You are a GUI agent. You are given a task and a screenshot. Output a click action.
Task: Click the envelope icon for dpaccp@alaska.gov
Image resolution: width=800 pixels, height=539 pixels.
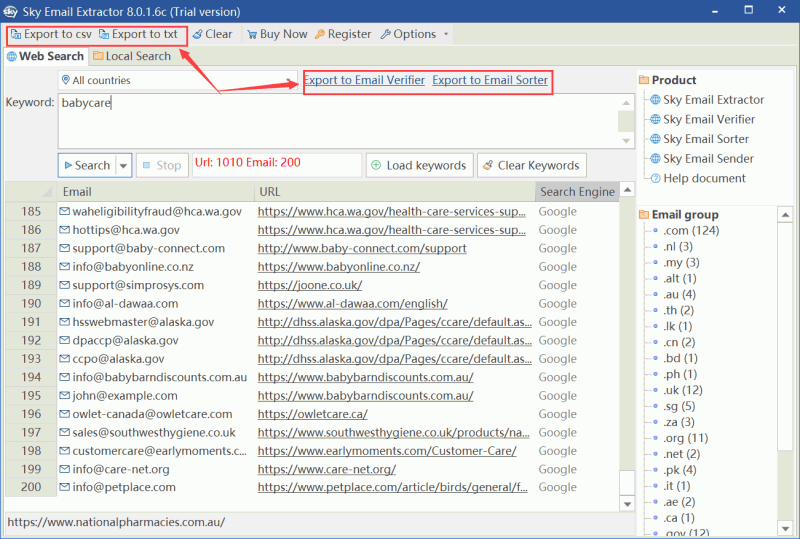pyautogui.click(x=64, y=340)
